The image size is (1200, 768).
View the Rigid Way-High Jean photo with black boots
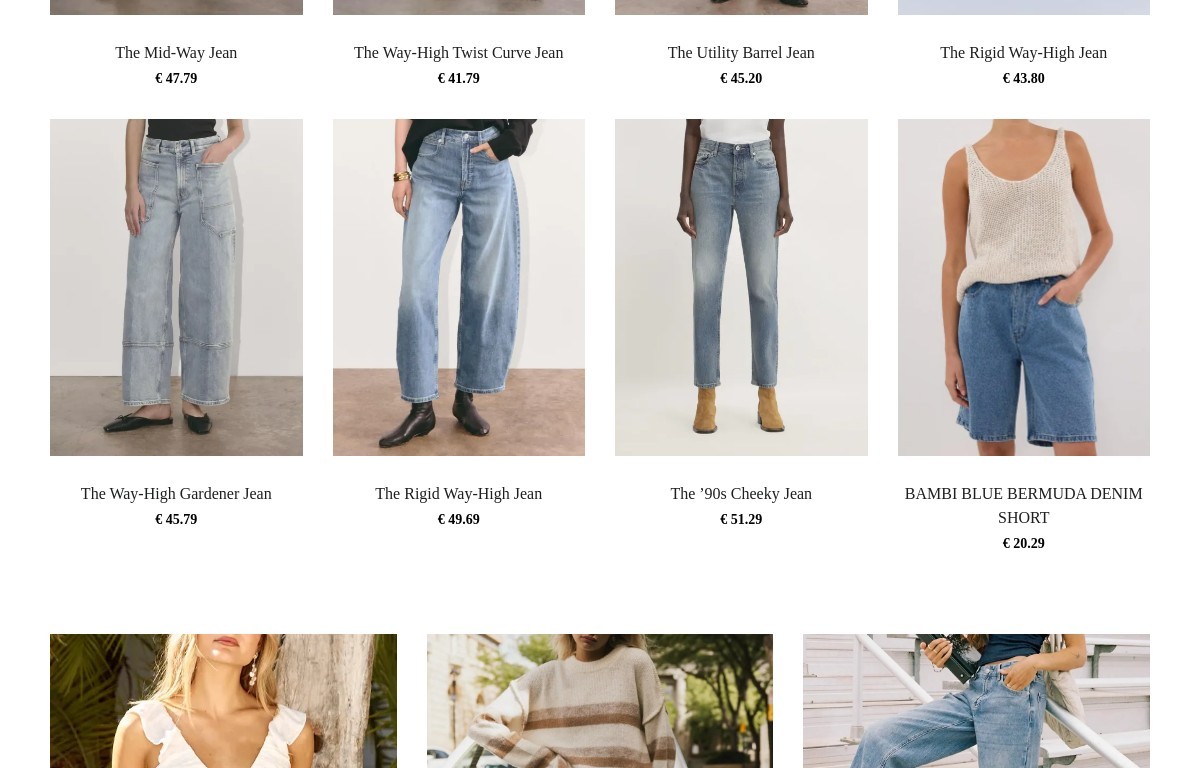click(459, 288)
